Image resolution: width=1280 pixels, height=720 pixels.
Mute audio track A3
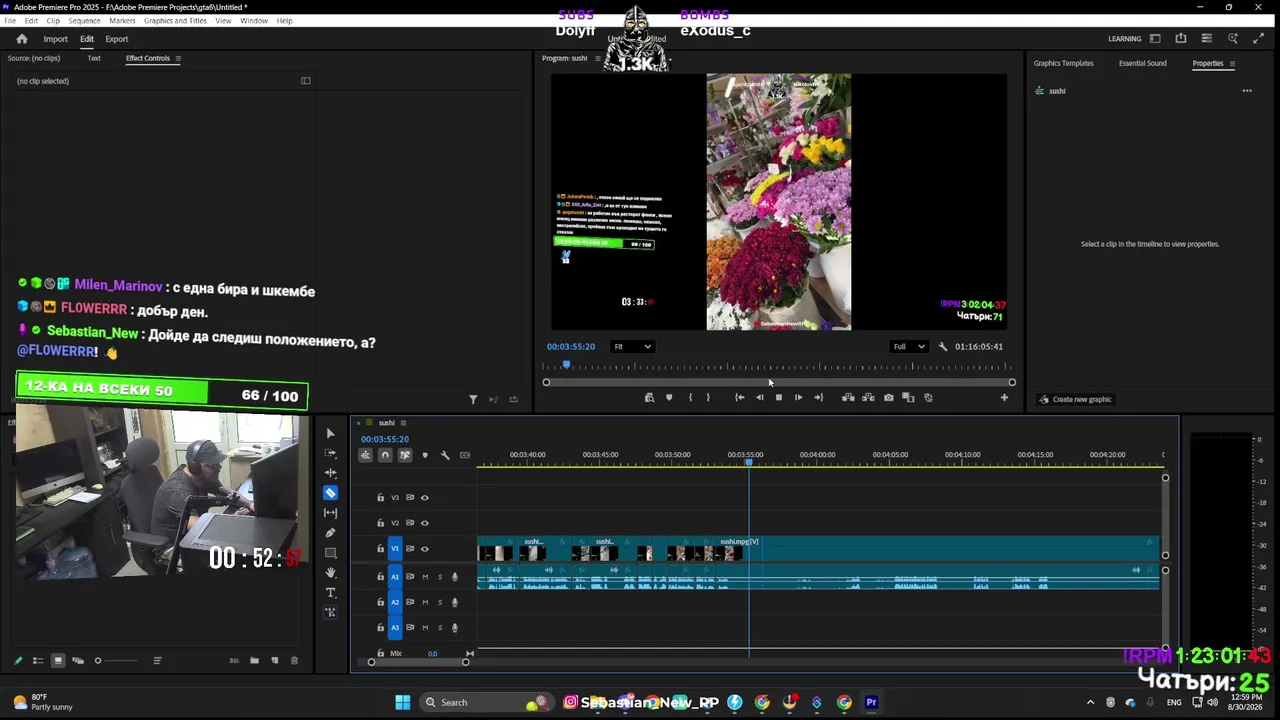tap(425, 628)
